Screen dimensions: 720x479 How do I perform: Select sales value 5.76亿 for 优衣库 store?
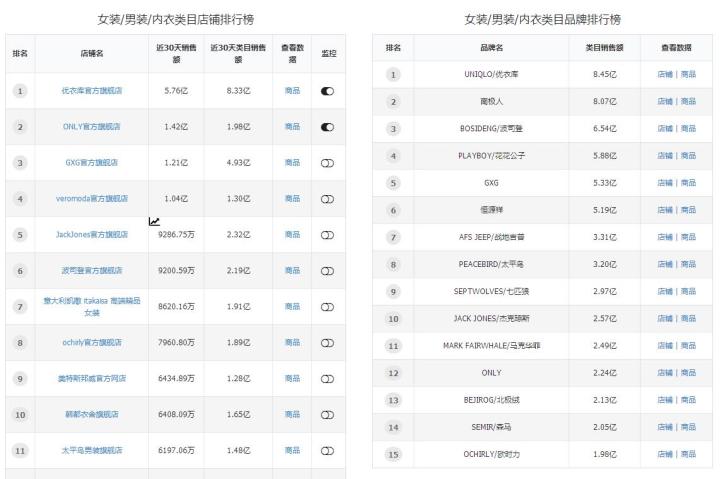pos(176,90)
